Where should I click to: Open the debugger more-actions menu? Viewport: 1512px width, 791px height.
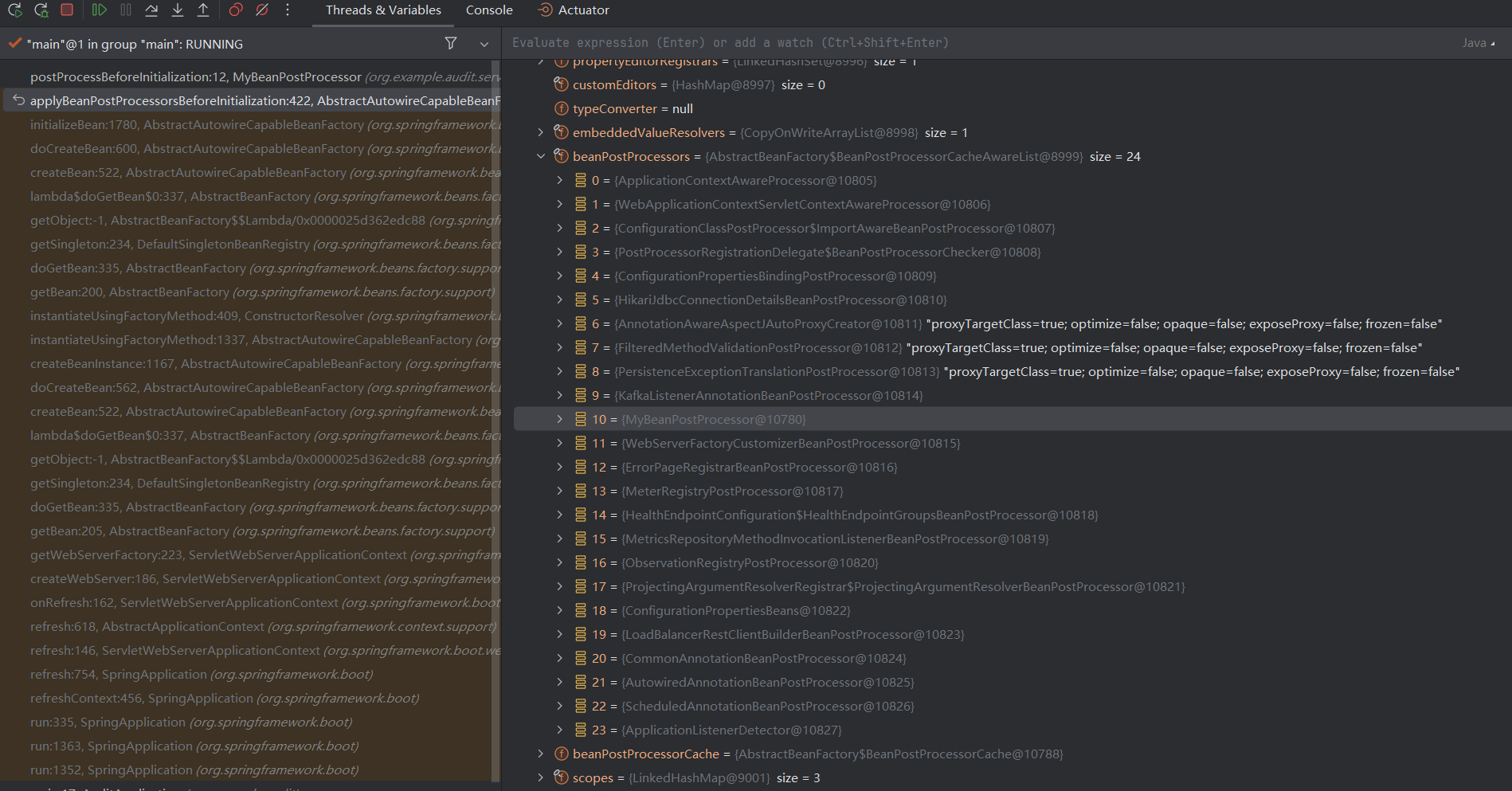(x=288, y=10)
